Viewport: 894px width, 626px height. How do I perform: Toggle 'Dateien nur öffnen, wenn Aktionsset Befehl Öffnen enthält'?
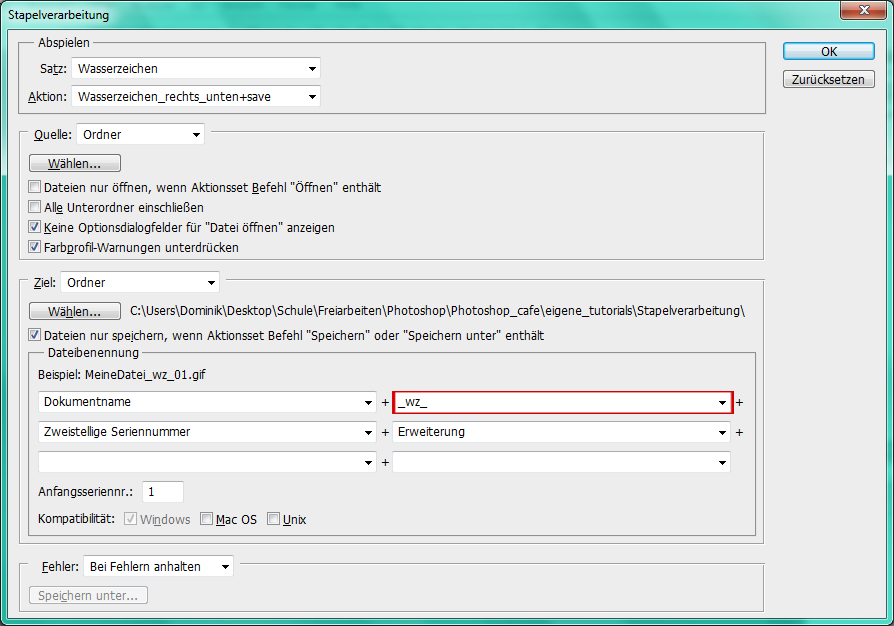(35, 187)
